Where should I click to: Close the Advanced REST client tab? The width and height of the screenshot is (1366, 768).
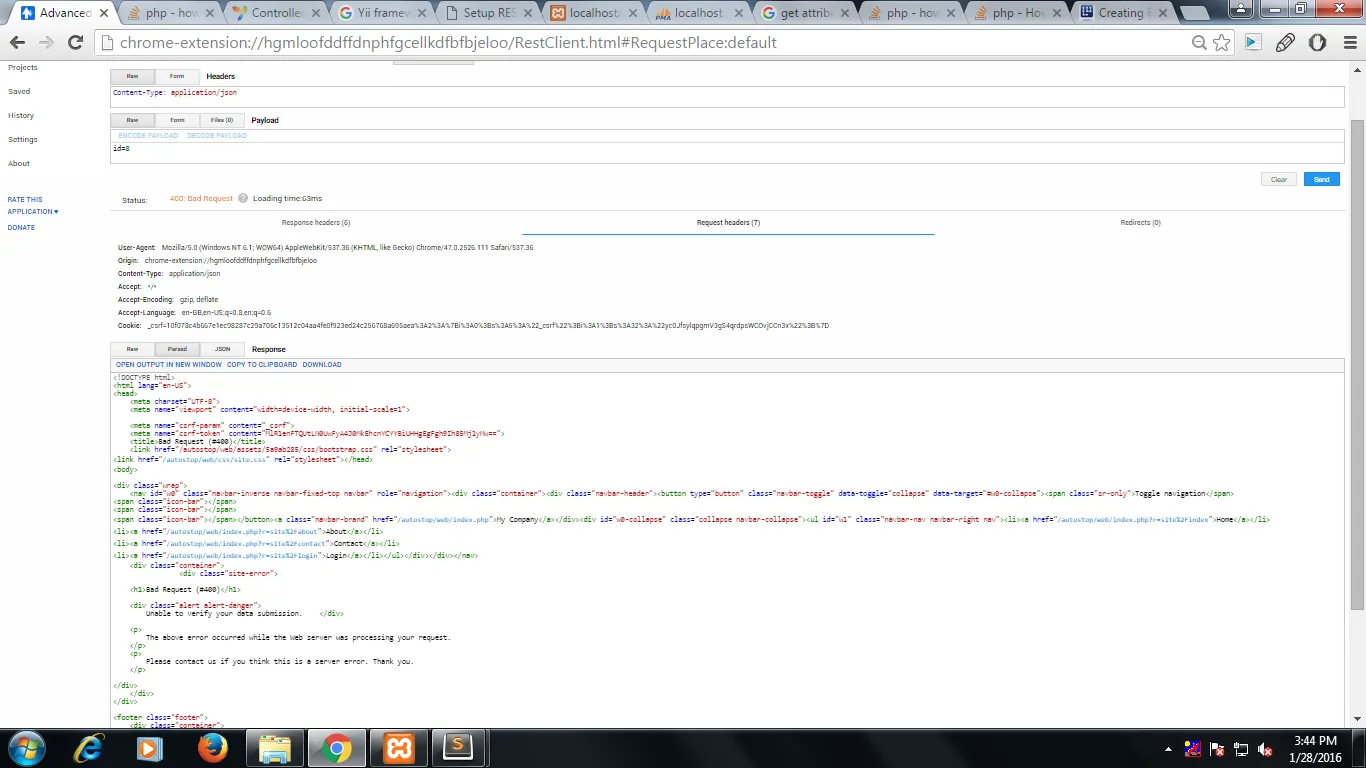coord(103,13)
